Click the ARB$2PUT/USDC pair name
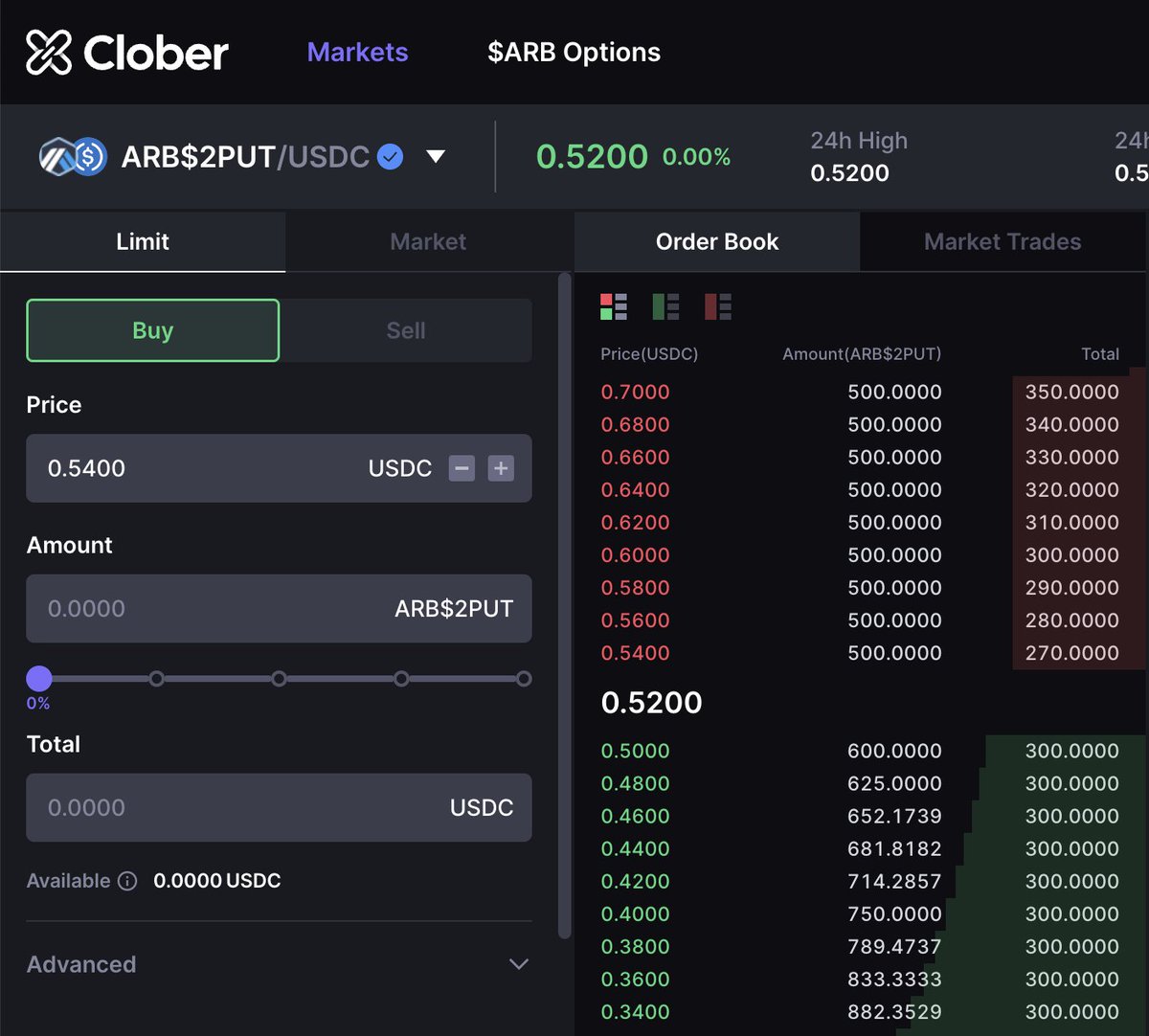This screenshot has width=1149, height=1036. tap(245, 156)
